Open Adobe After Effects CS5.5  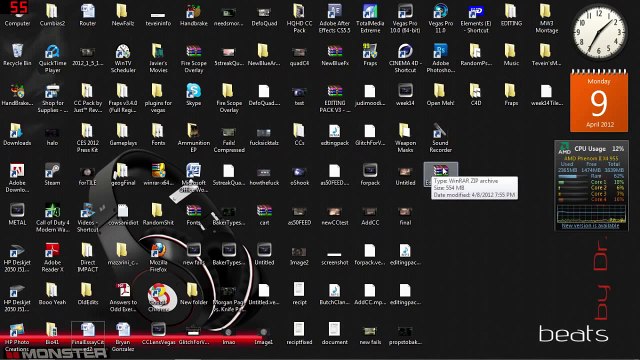(335, 18)
